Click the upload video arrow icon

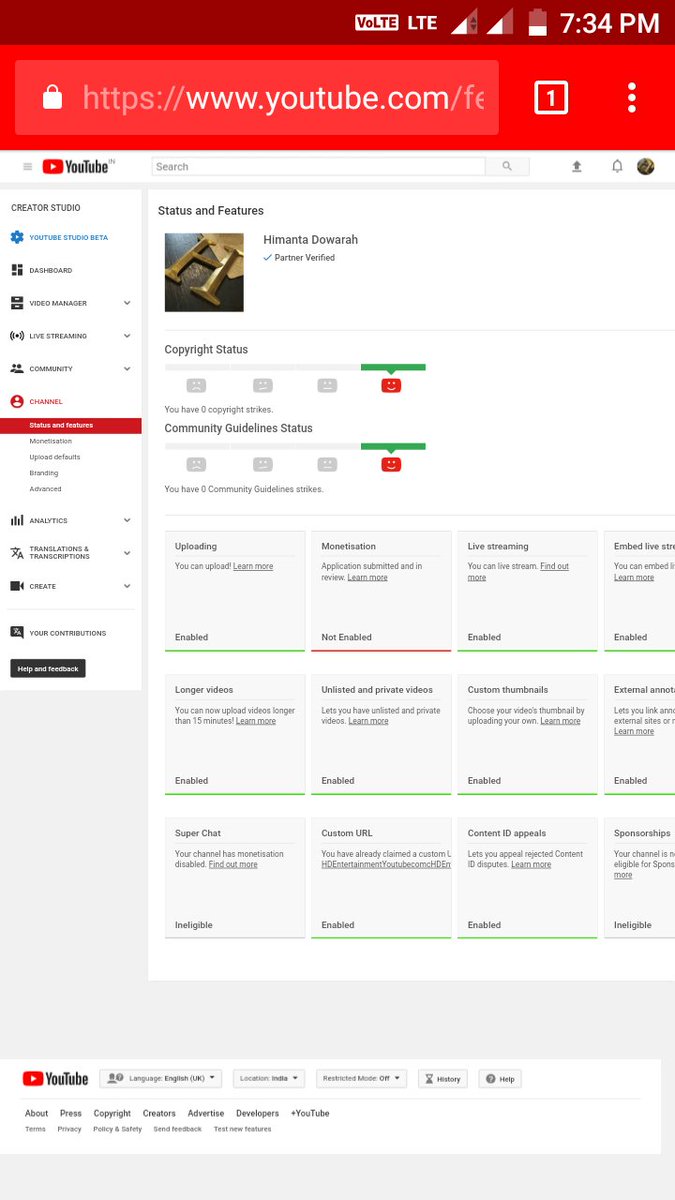pos(577,167)
